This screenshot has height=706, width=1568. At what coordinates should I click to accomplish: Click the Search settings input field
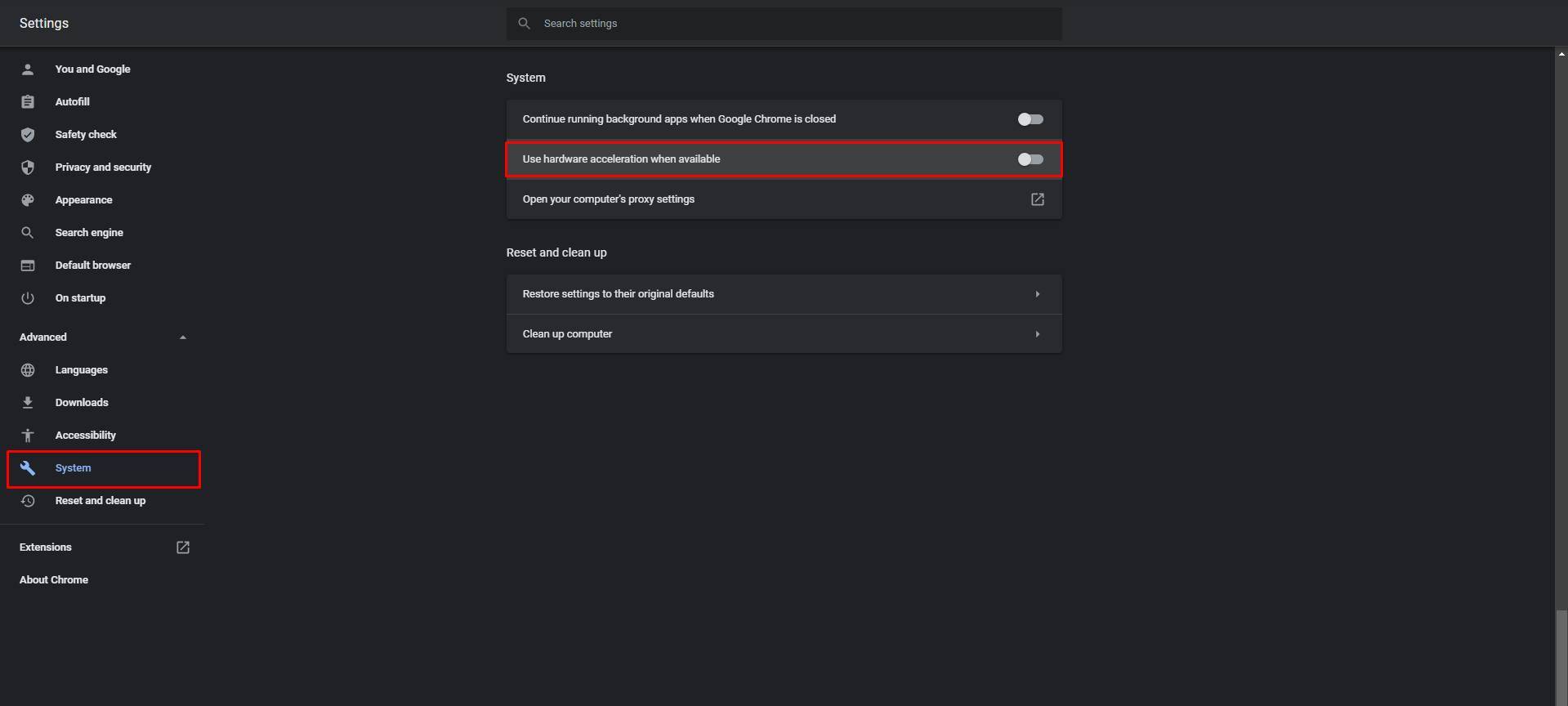click(784, 23)
